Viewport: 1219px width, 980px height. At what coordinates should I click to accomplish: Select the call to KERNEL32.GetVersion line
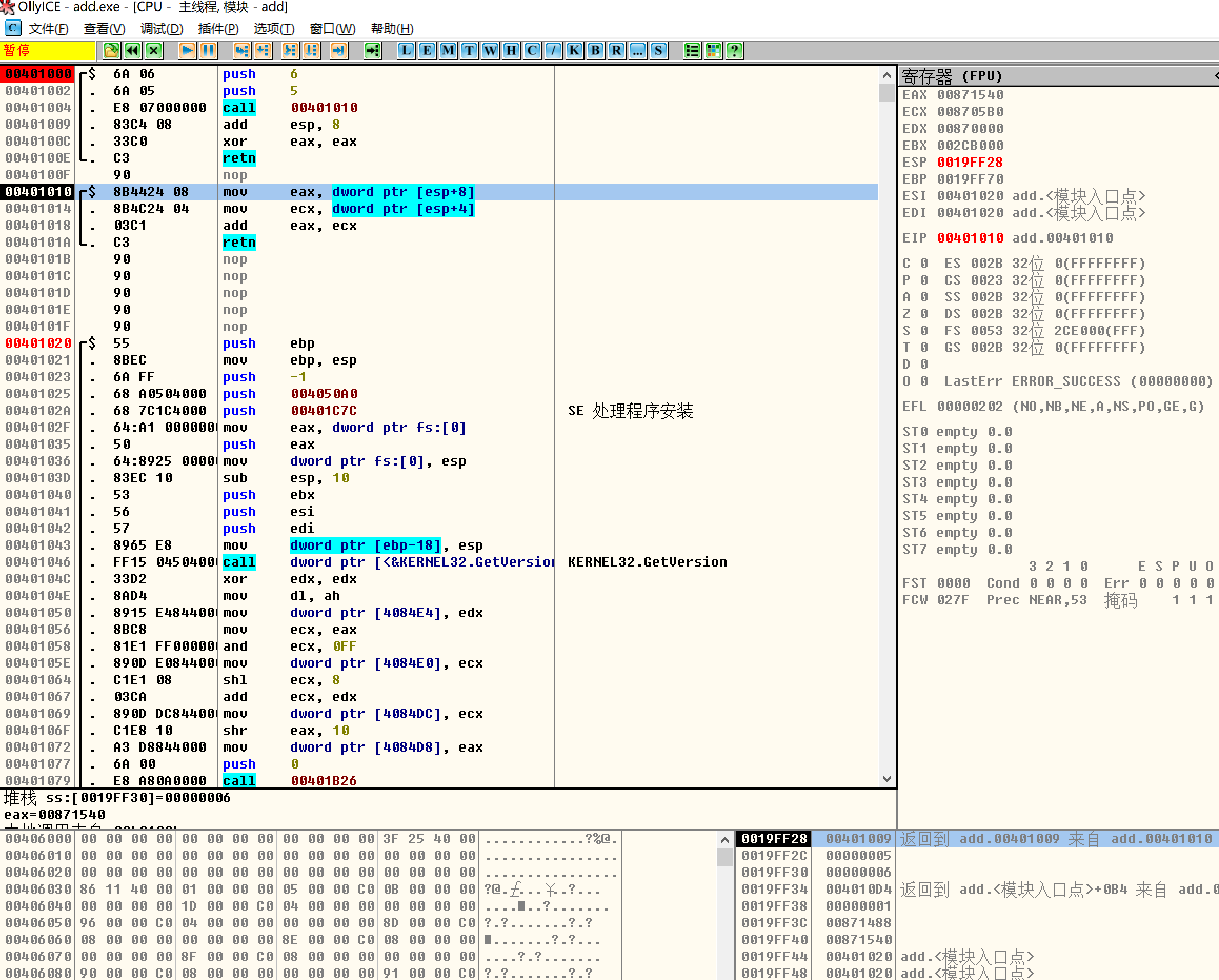coord(439,562)
